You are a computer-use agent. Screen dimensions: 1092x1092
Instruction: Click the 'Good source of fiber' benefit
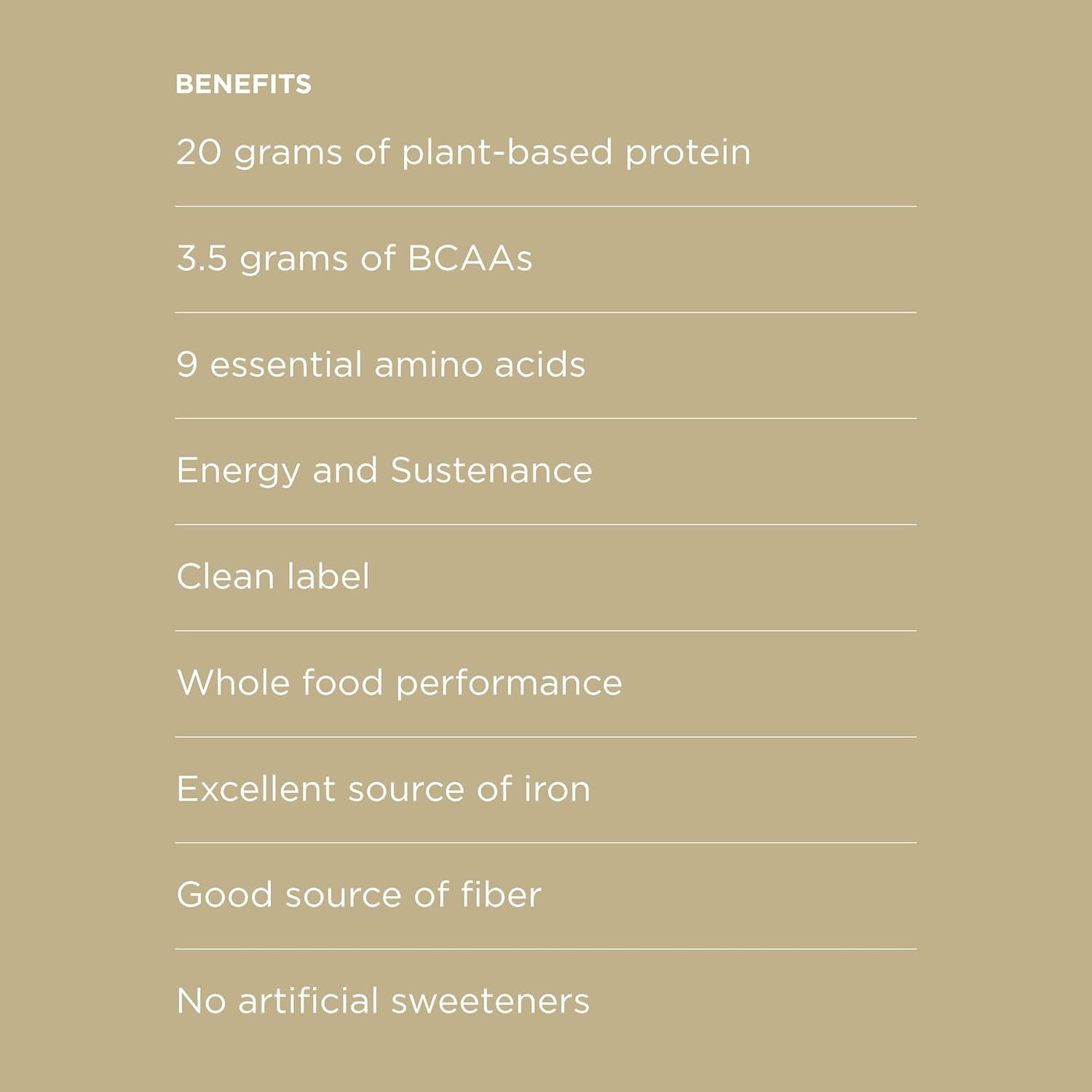(x=358, y=895)
